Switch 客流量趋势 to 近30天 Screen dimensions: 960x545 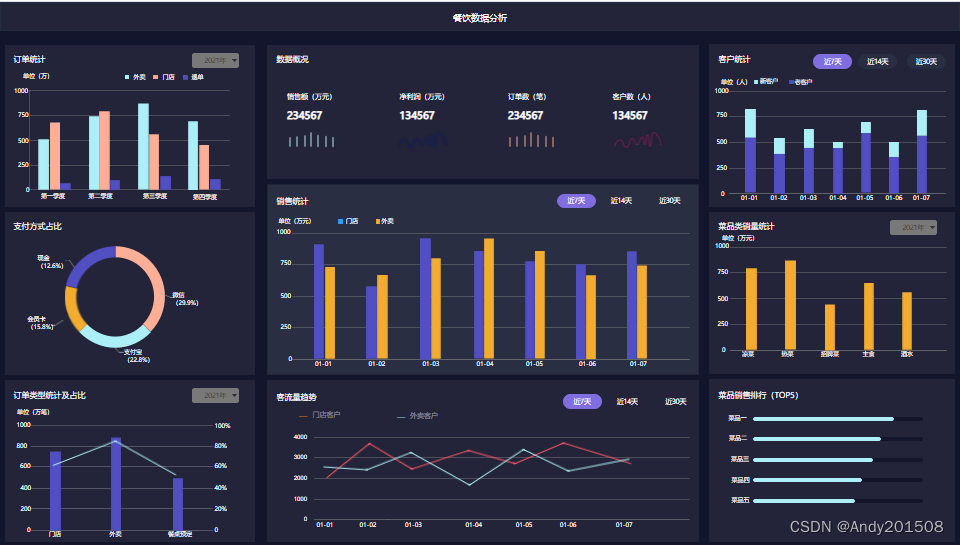[675, 402]
